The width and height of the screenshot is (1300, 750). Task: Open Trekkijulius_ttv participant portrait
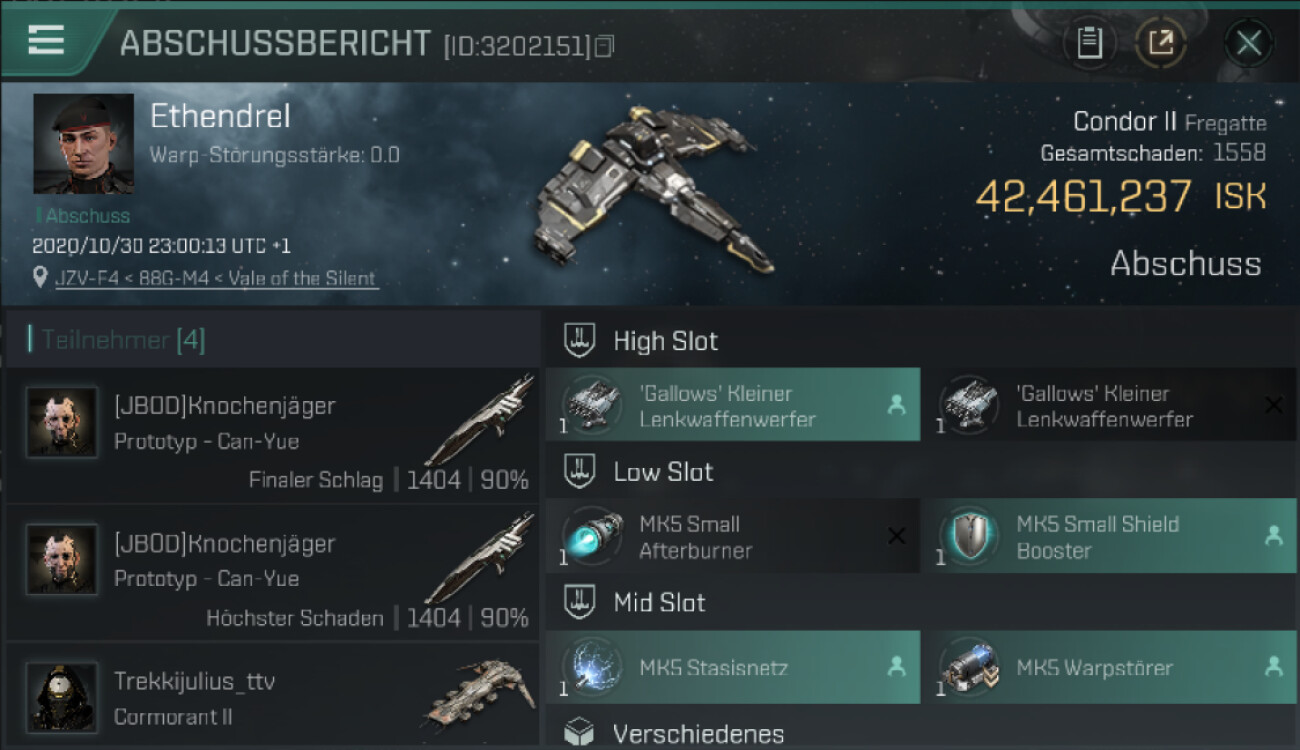[62, 697]
